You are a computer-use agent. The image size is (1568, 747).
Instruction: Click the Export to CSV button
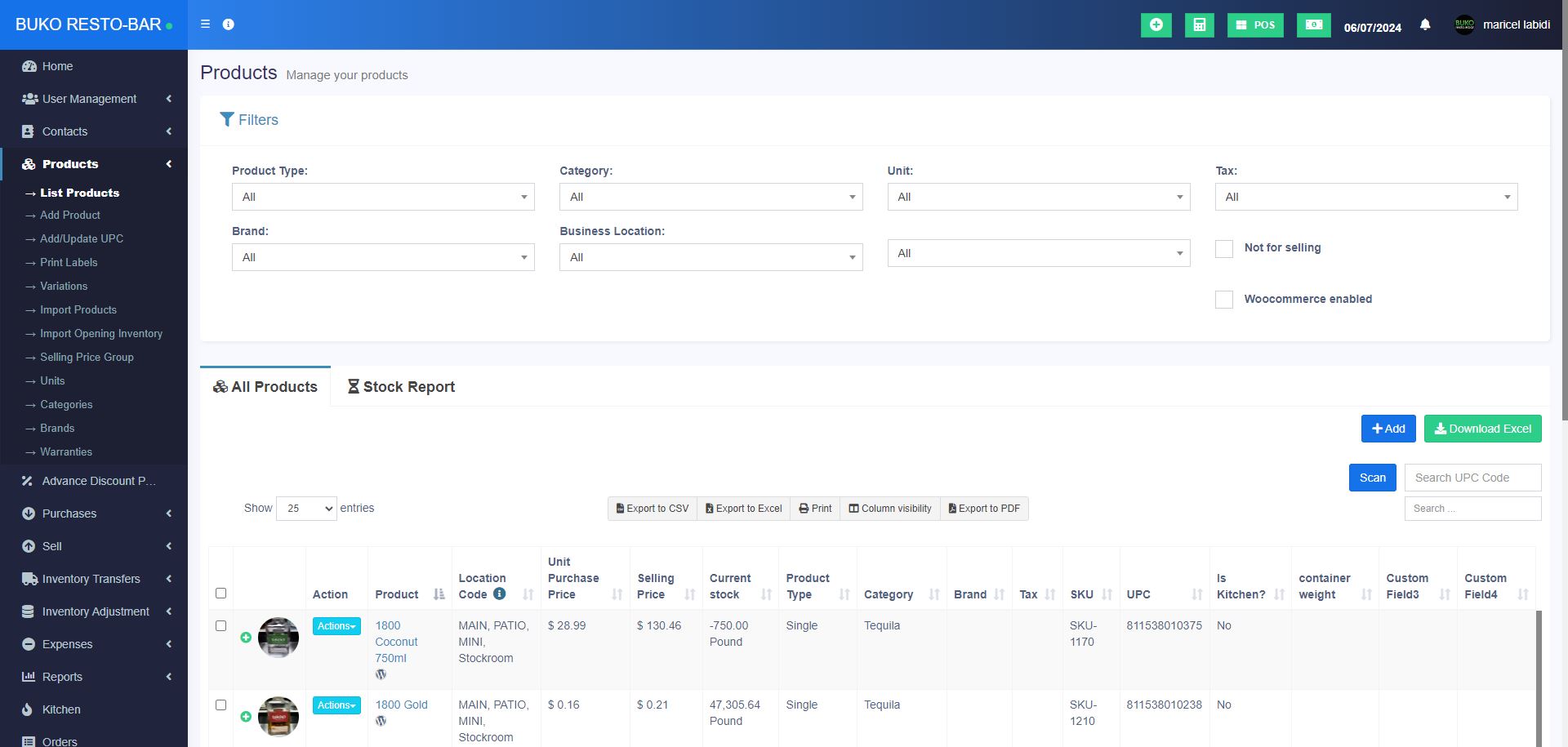click(653, 509)
